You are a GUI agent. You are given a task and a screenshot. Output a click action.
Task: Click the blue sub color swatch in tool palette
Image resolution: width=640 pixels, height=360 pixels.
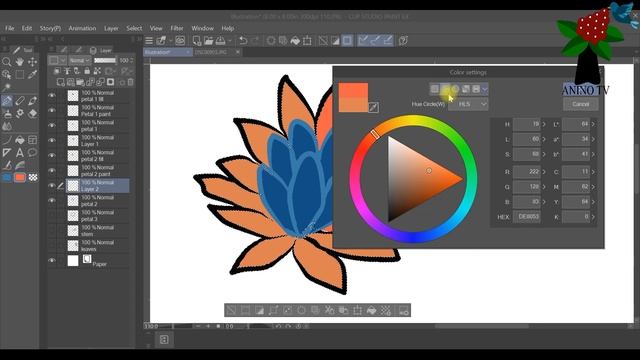point(7,177)
